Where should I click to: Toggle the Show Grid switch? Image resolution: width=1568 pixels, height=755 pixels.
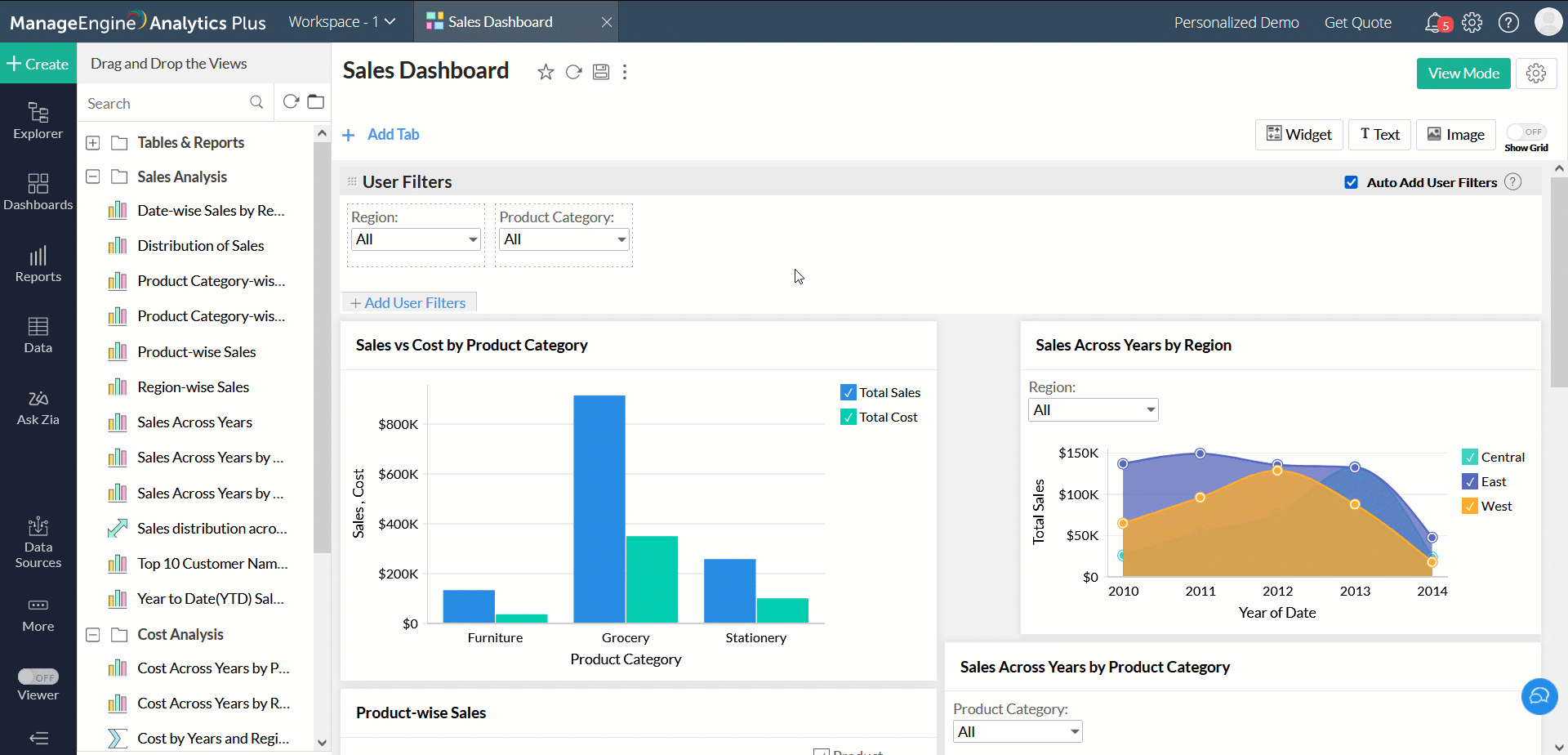(1526, 132)
